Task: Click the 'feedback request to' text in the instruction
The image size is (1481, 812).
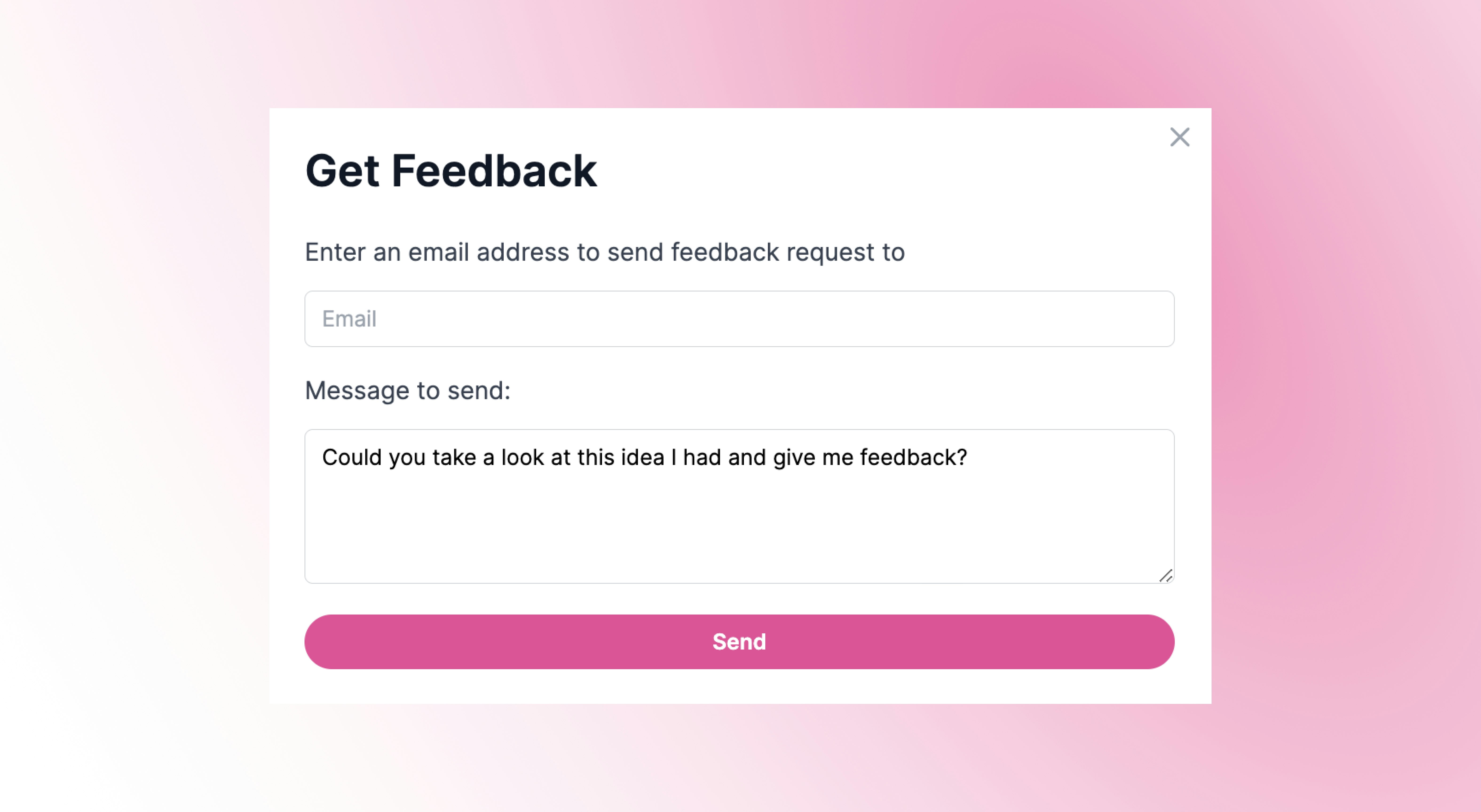Action: tap(788, 252)
